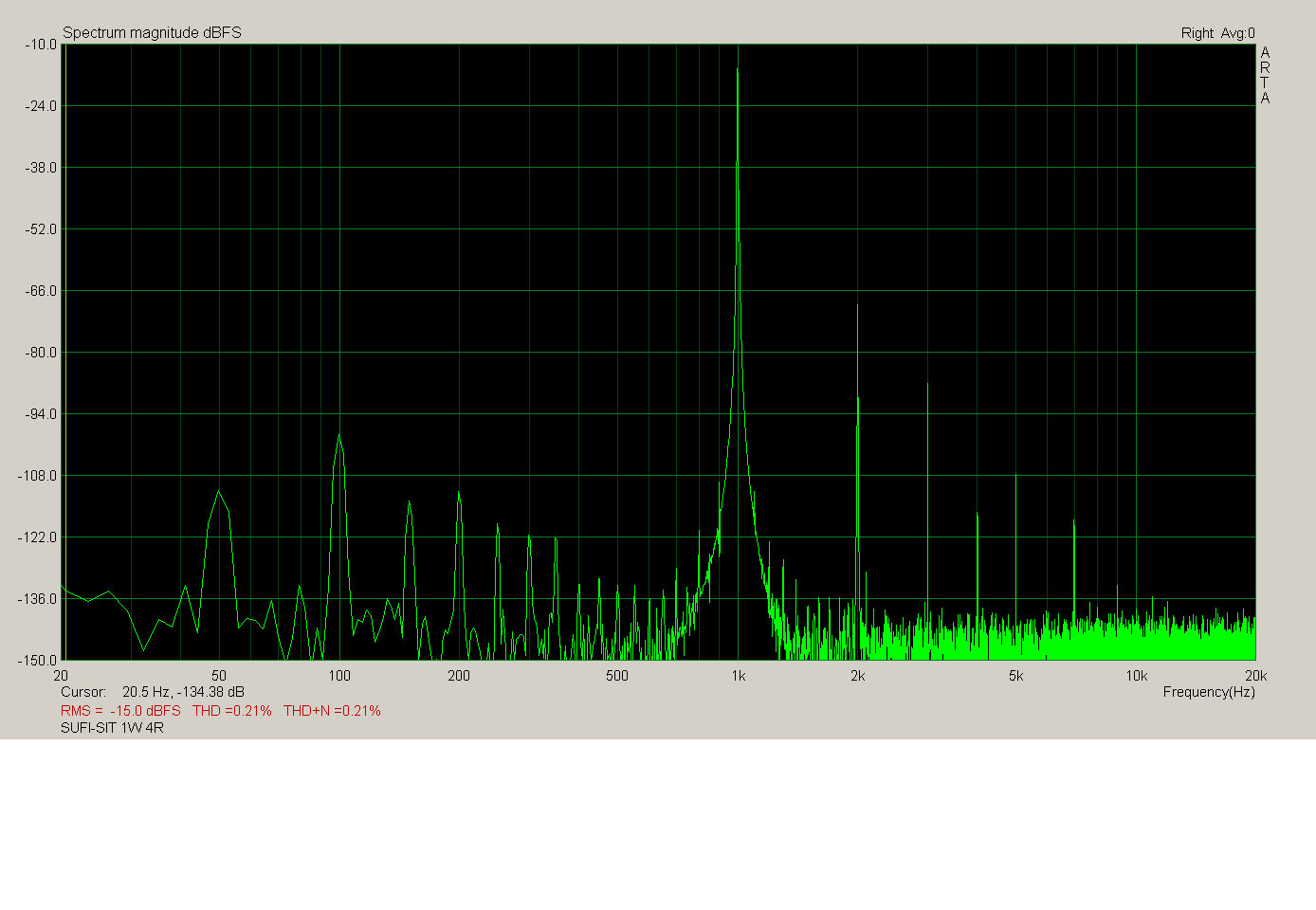Click the 1 kHz fundamental peak top

point(737,70)
